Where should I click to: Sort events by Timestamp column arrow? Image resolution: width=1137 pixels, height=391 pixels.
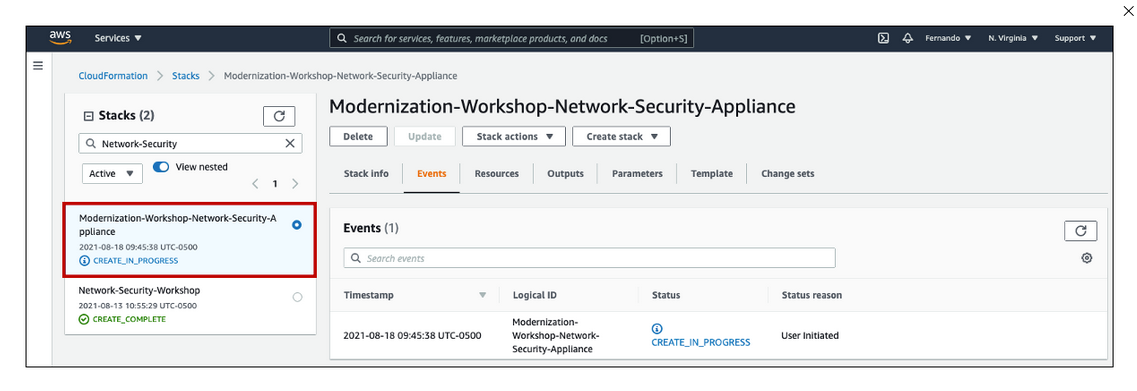482,295
